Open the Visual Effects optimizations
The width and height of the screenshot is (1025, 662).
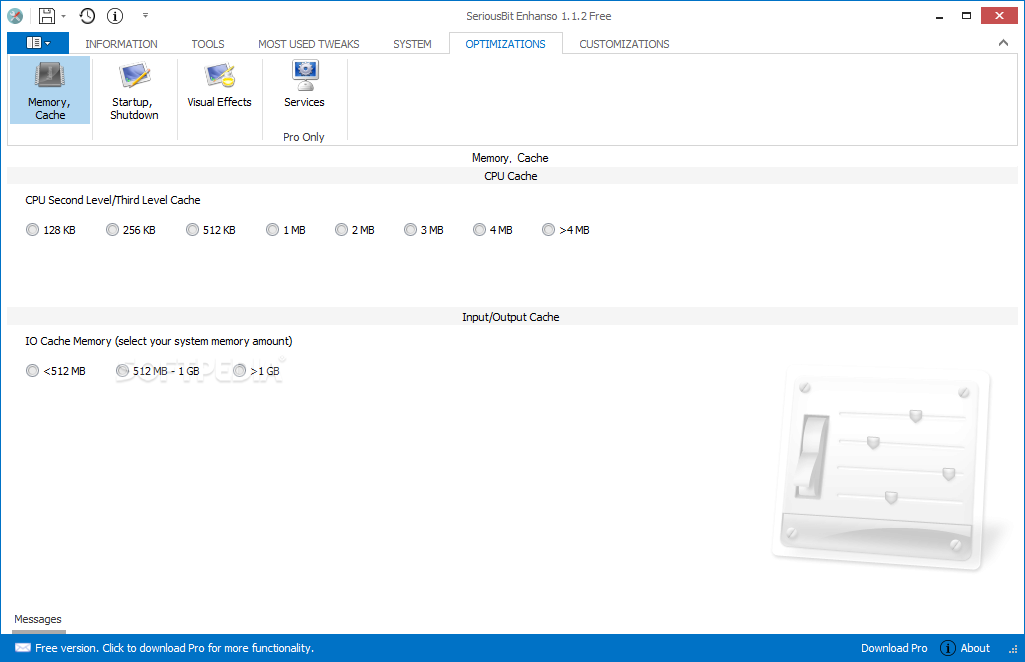[220, 85]
